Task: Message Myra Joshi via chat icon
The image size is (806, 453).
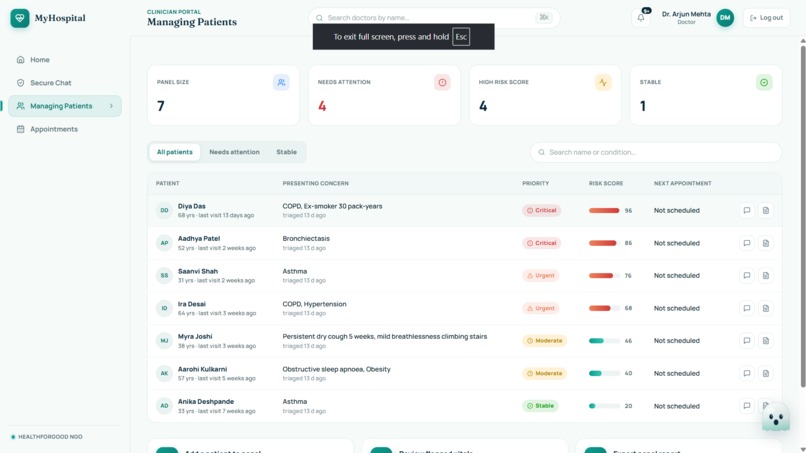Action: pos(747,340)
